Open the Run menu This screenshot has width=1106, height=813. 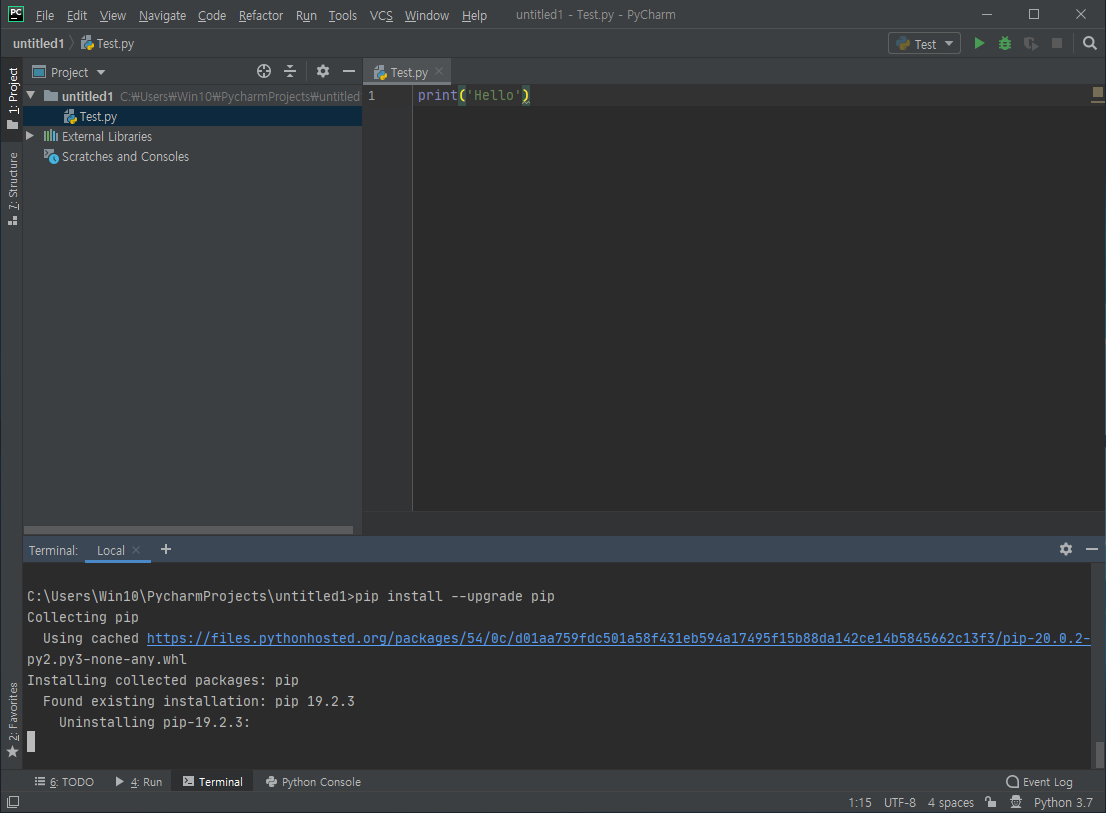(306, 16)
